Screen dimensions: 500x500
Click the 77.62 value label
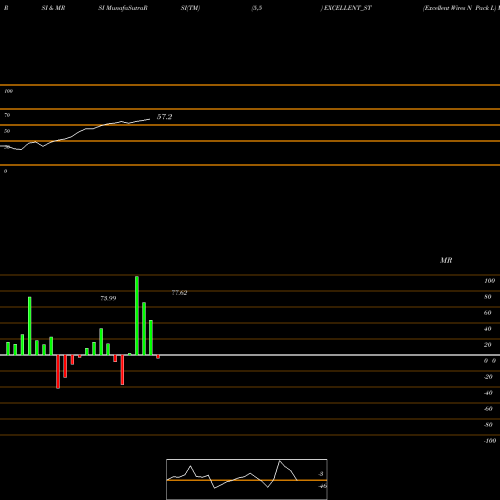pos(179,293)
